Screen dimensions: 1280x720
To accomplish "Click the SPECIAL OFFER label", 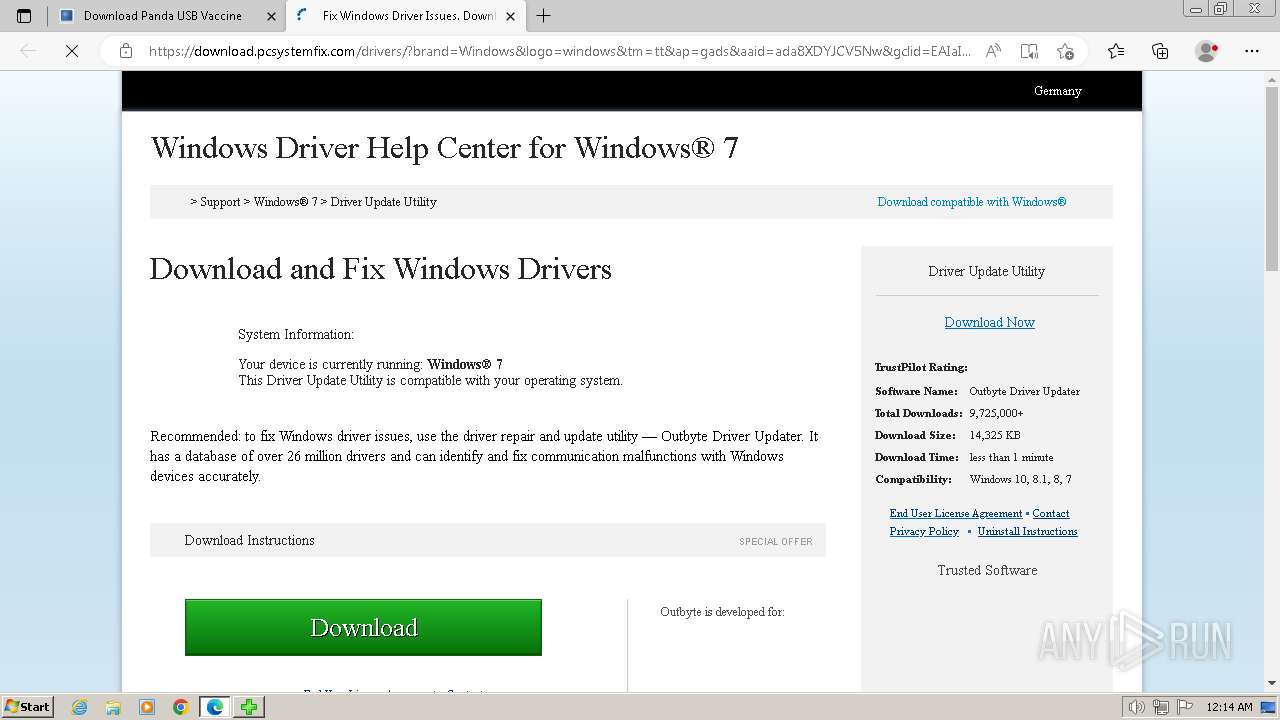I will [x=776, y=542].
